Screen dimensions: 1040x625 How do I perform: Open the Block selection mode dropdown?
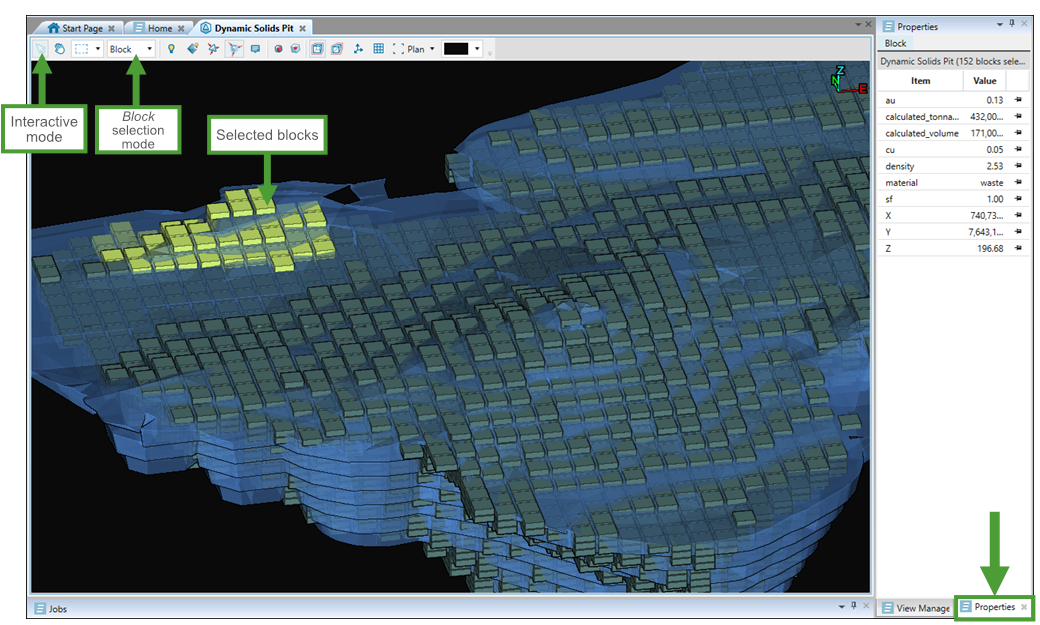149,49
